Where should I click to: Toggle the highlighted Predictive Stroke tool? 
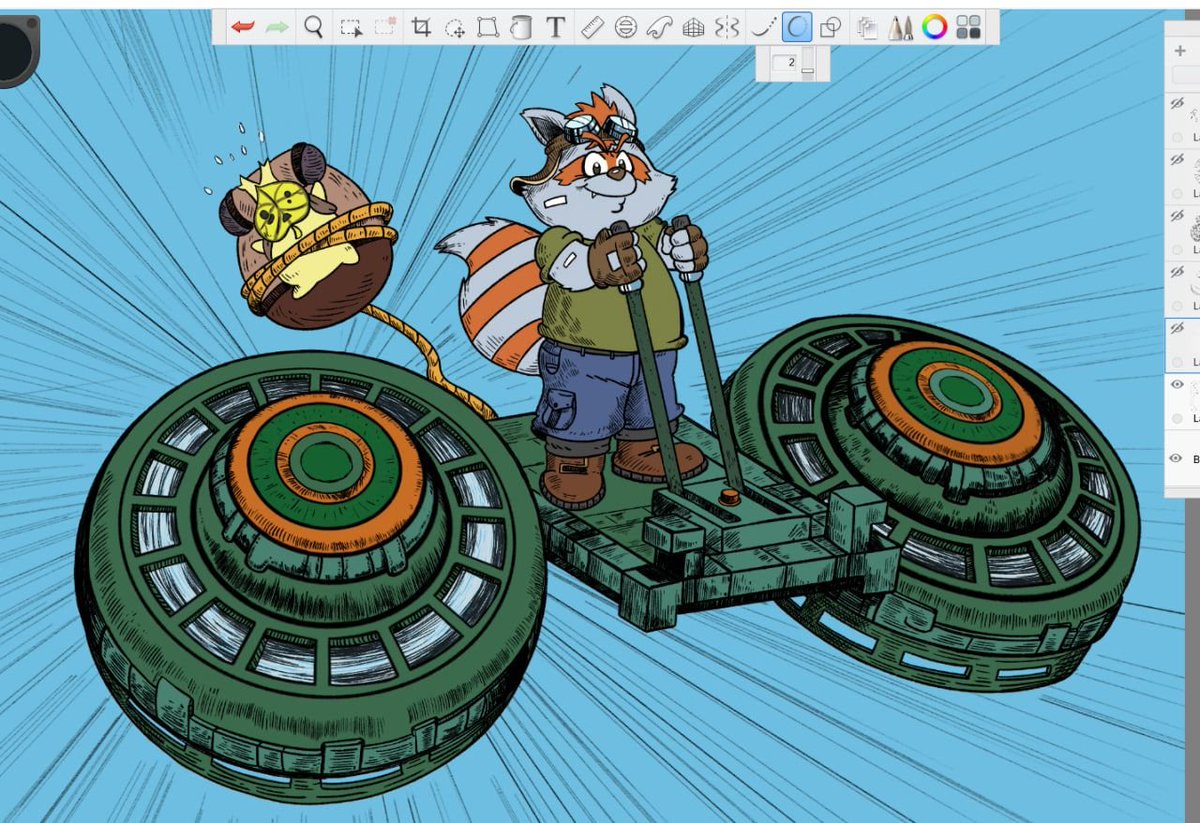[x=797, y=27]
